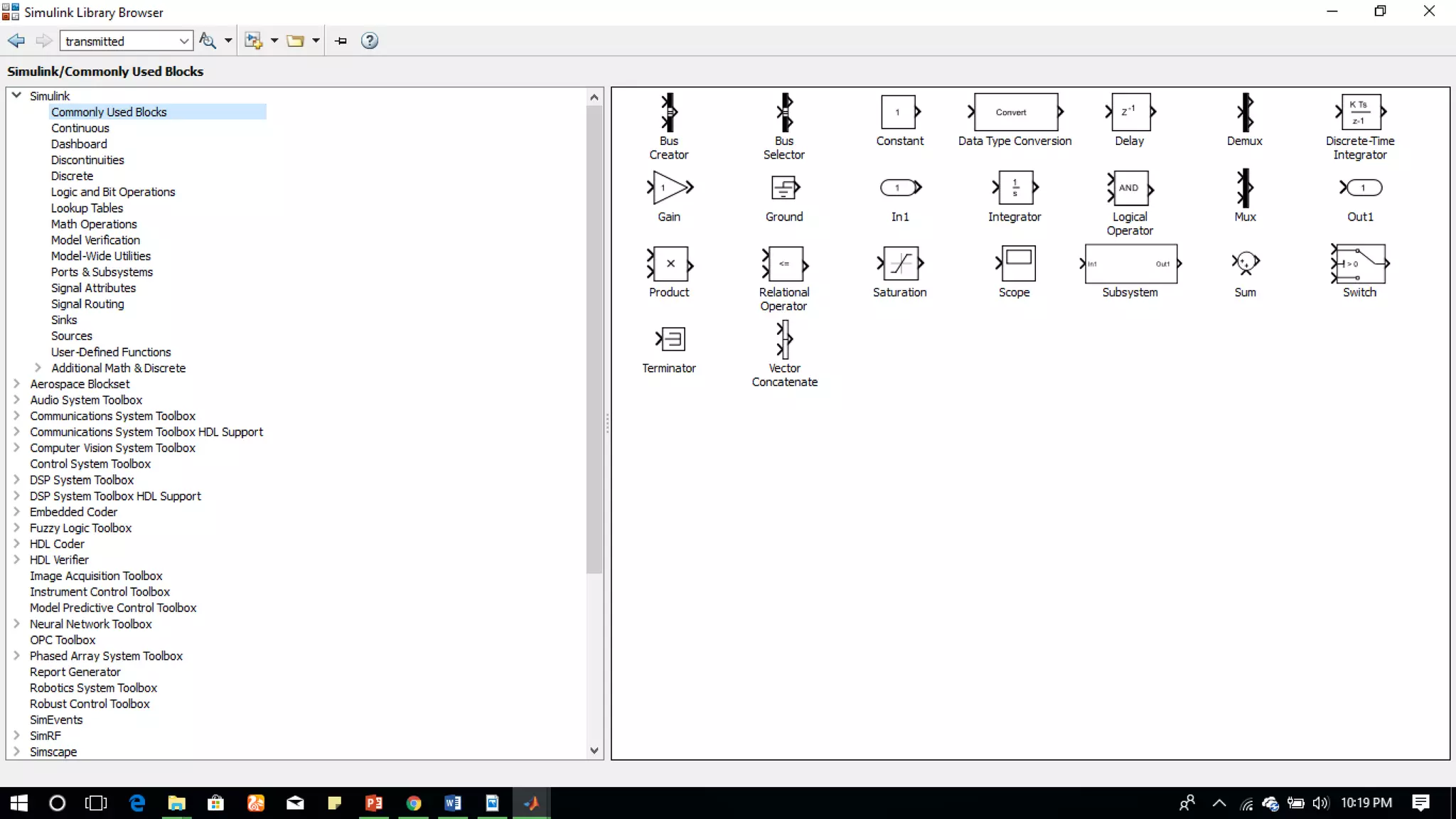Select the Scope block icon
Viewport: 1456px width, 819px height.
(1017, 263)
